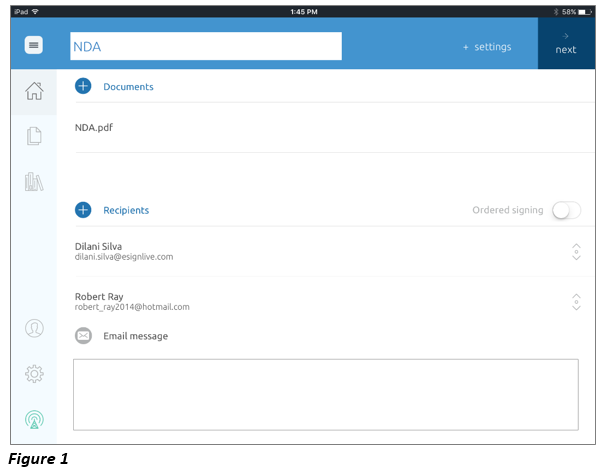Open the hamburger menu button
The height and width of the screenshot is (471, 608).
pos(34,45)
